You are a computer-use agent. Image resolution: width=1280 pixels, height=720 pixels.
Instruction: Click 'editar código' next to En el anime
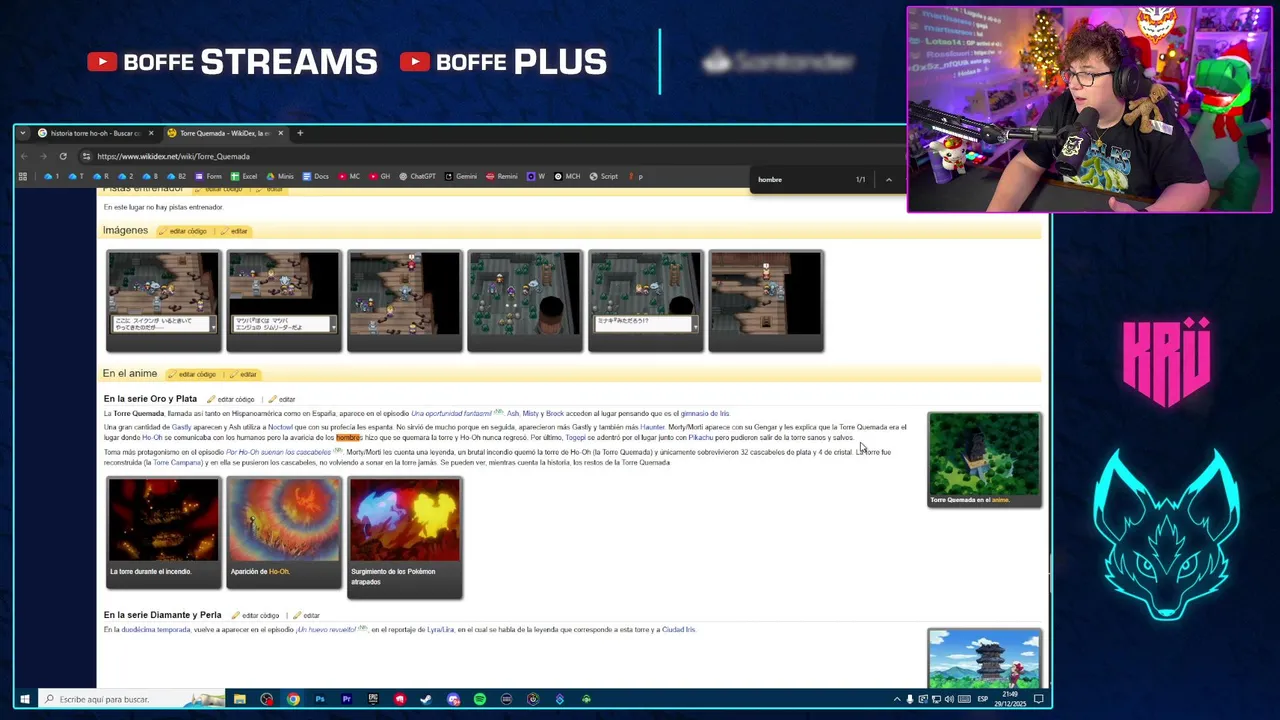tap(193, 374)
